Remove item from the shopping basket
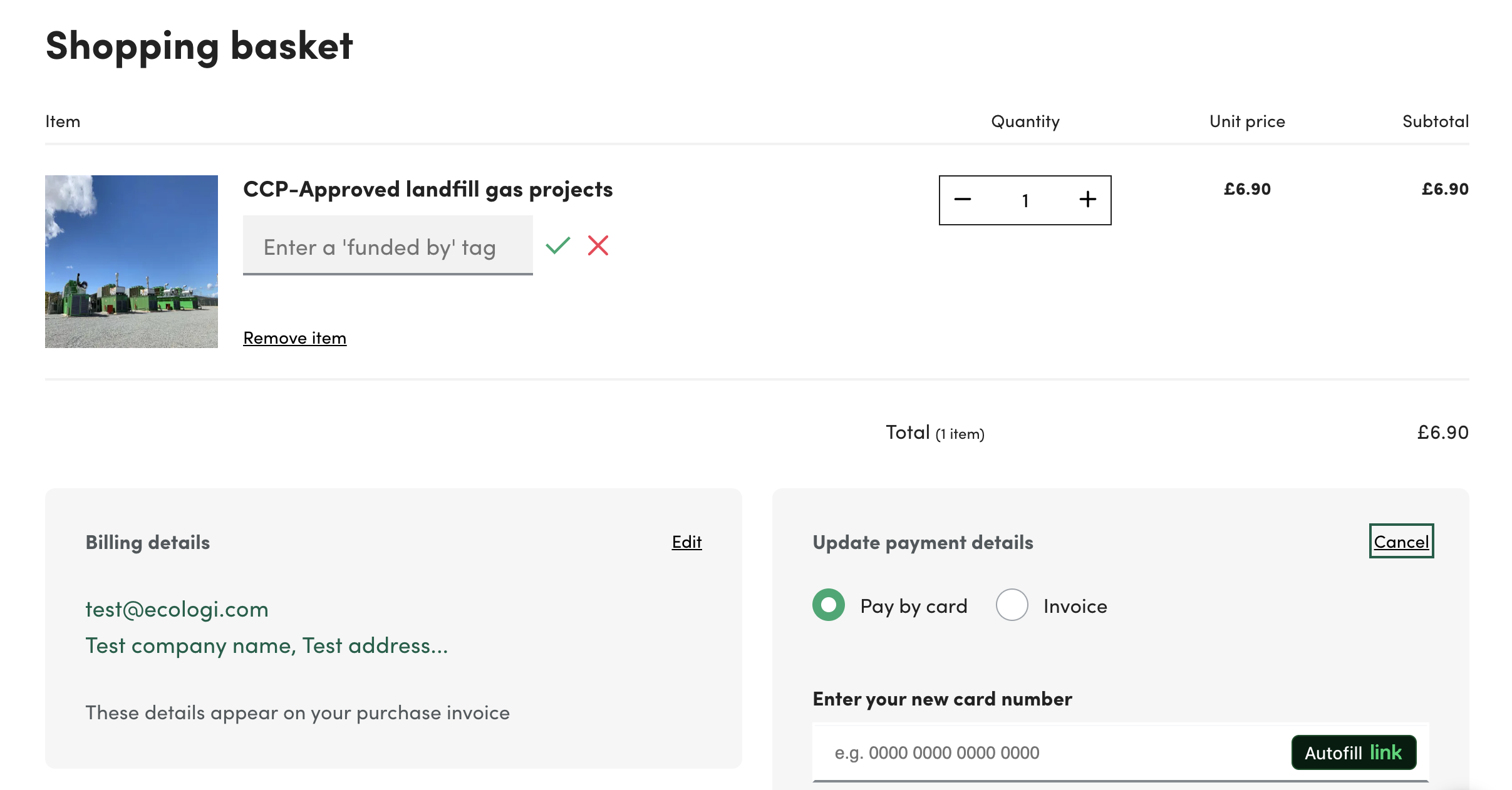Viewport: 1512px width, 790px height. pos(294,338)
